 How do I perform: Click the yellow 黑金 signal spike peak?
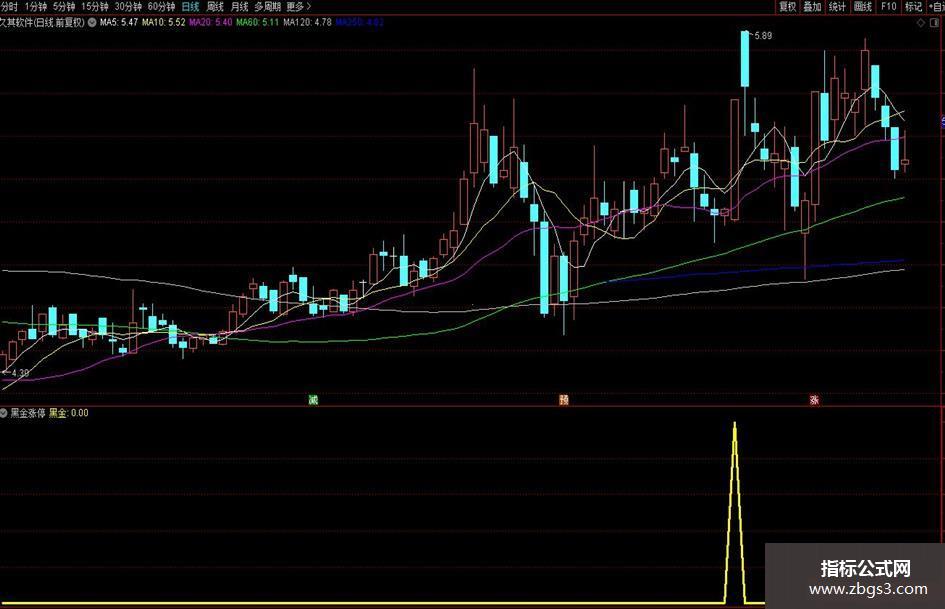[x=735, y=424]
